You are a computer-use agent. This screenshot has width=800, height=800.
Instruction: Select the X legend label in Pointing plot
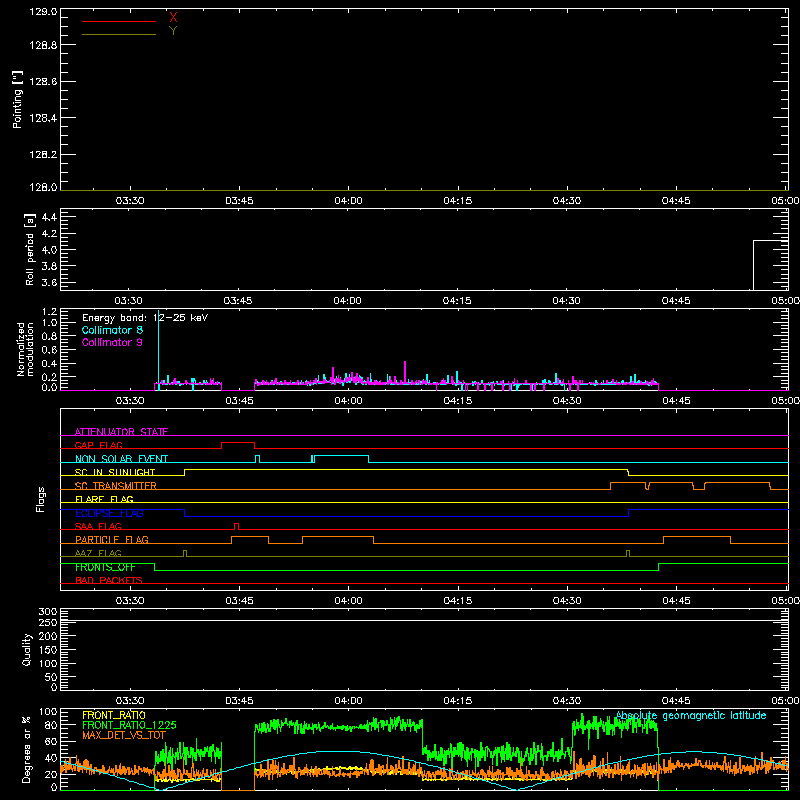173,18
